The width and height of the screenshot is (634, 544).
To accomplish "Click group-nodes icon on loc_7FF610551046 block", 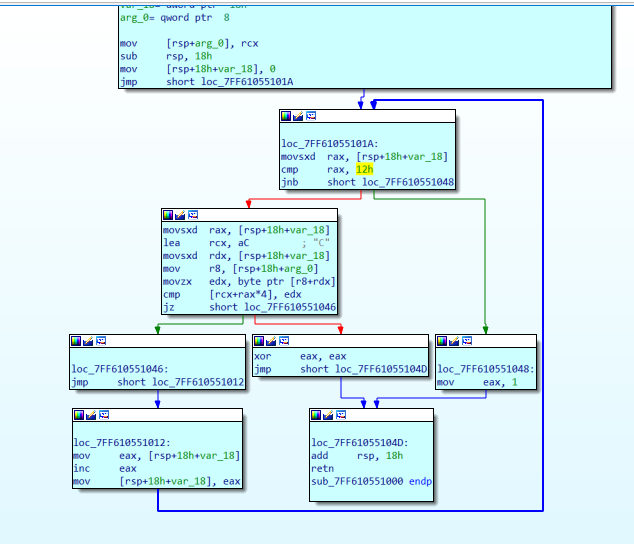I will [101, 341].
